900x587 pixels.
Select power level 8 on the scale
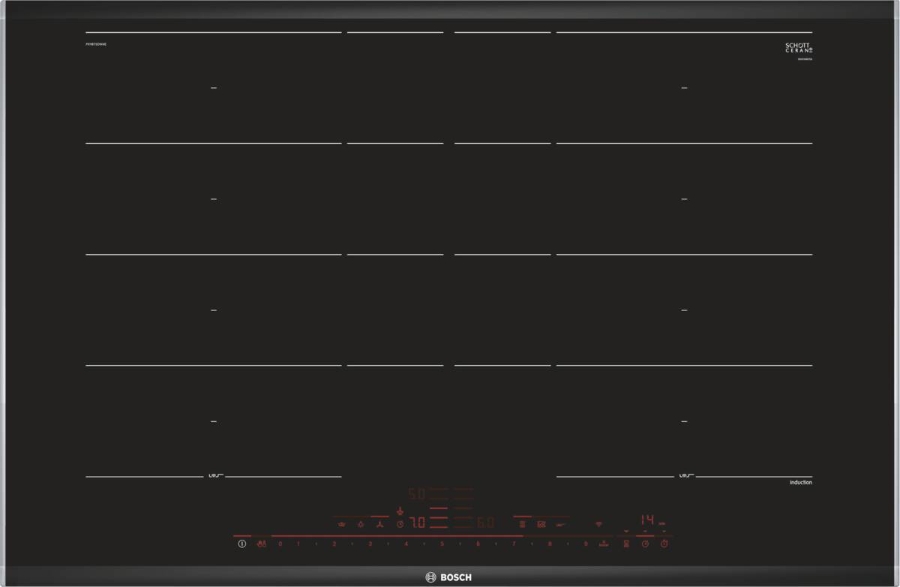click(550, 544)
